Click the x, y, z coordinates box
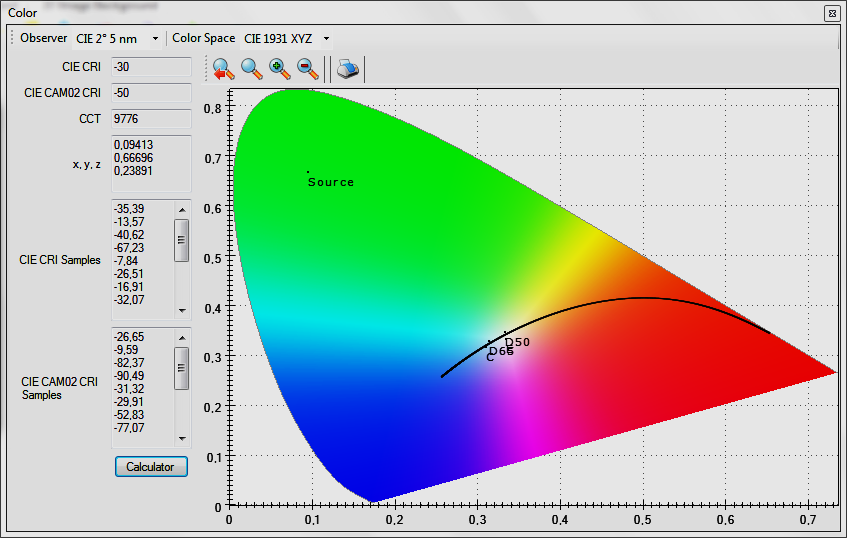Image resolution: width=847 pixels, height=538 pixels. click(x=150, y=163)
